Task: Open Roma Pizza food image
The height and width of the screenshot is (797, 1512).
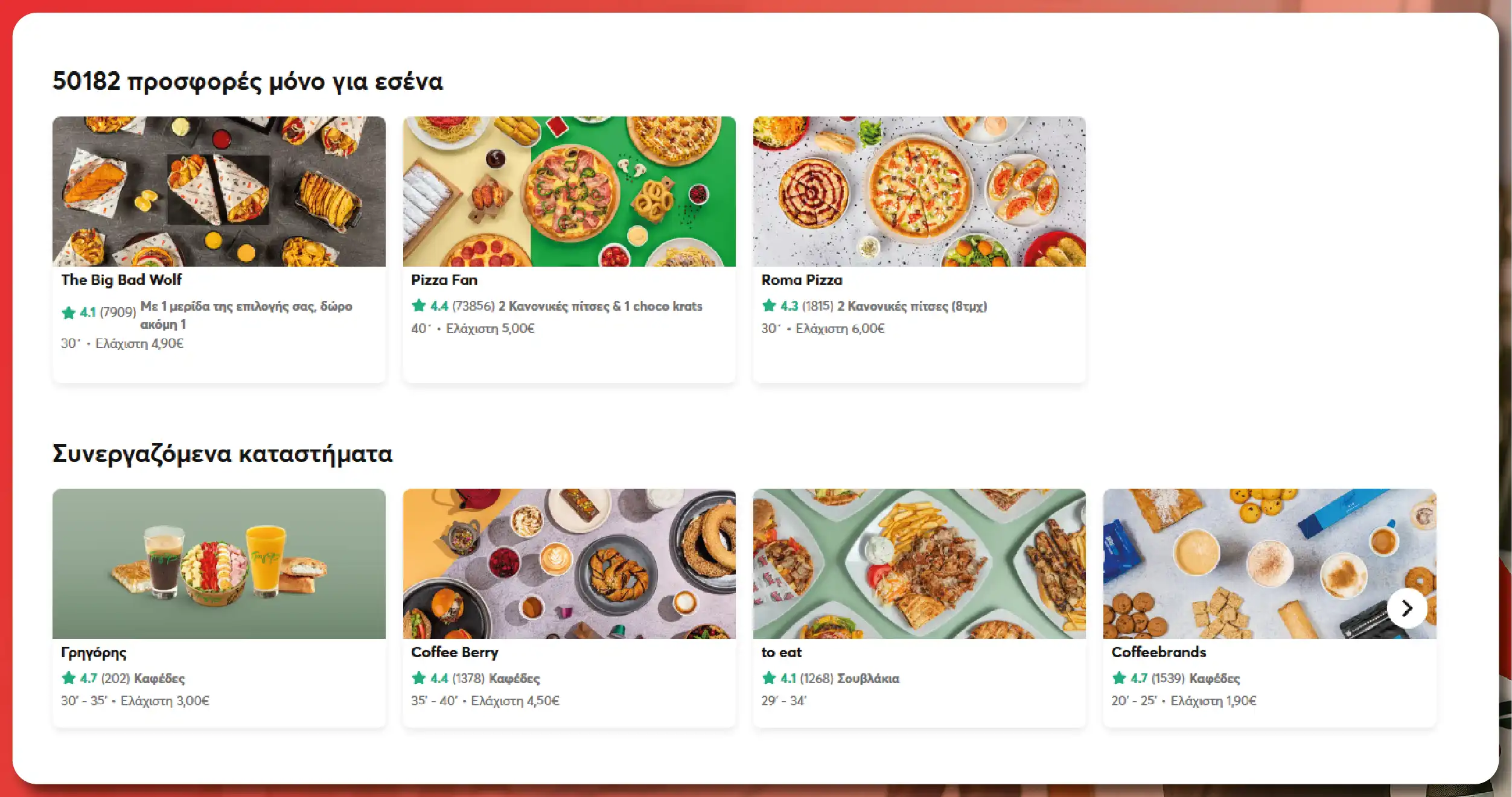Action: (919, 191)
